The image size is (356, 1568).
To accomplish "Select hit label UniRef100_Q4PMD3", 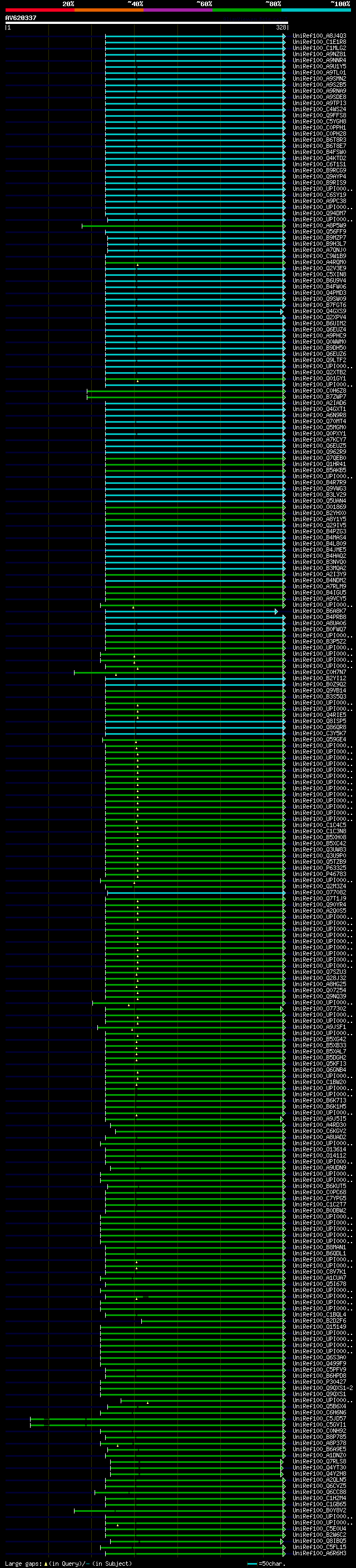I will coord(319,293).
